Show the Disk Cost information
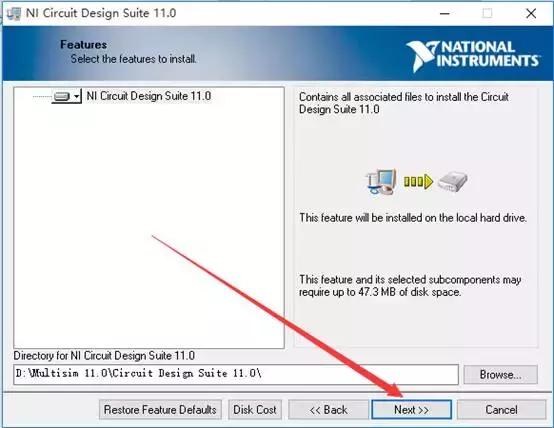The height and width of the screenshot is (428, 554). point(255,410)
